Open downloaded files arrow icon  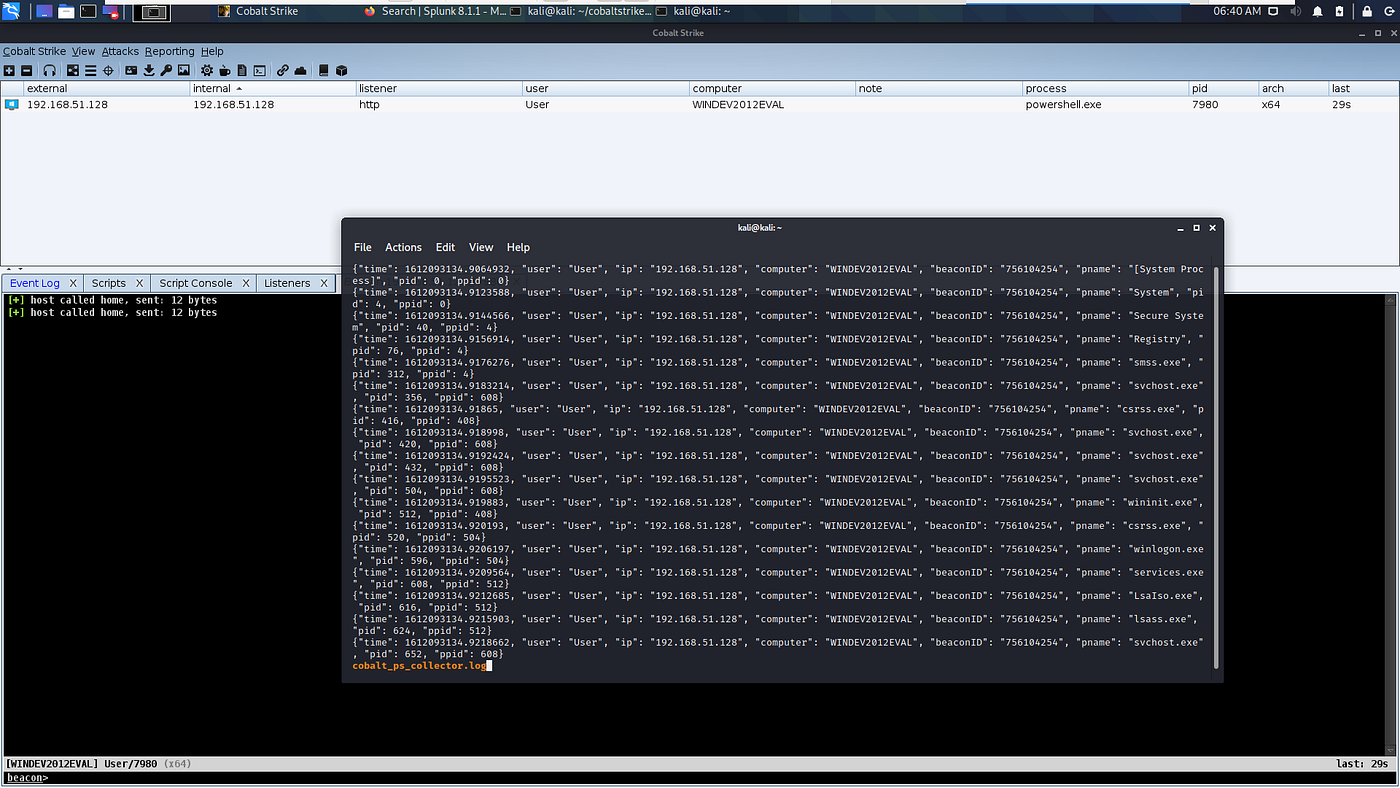pyautogui.click(x=149, y=71)
